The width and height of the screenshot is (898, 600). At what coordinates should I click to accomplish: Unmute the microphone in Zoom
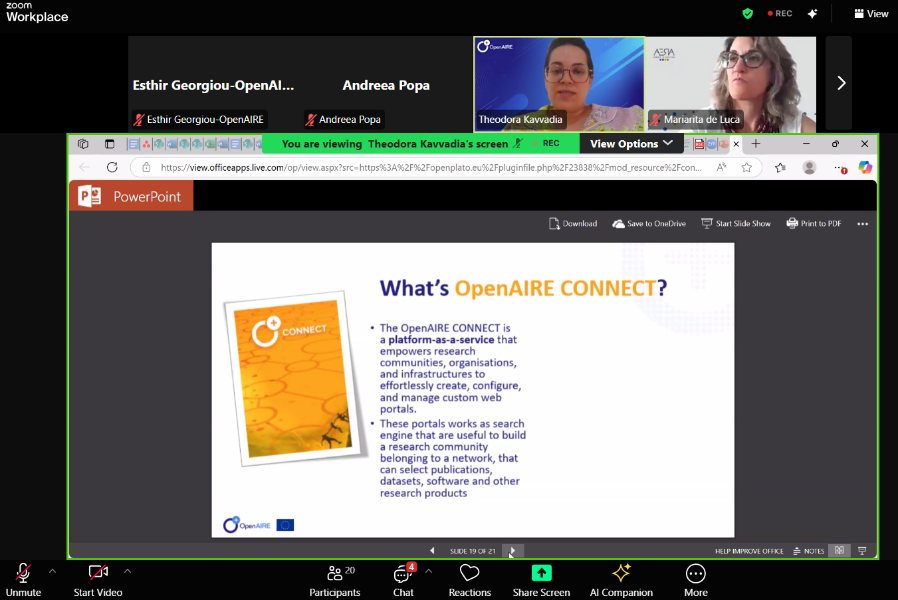[x=23, y=580]
